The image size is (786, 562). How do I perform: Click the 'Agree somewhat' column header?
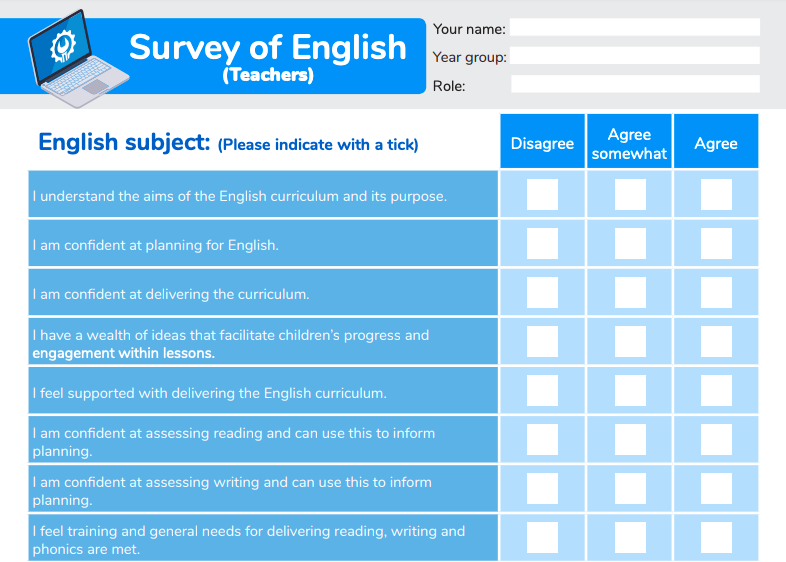(629, 143)
